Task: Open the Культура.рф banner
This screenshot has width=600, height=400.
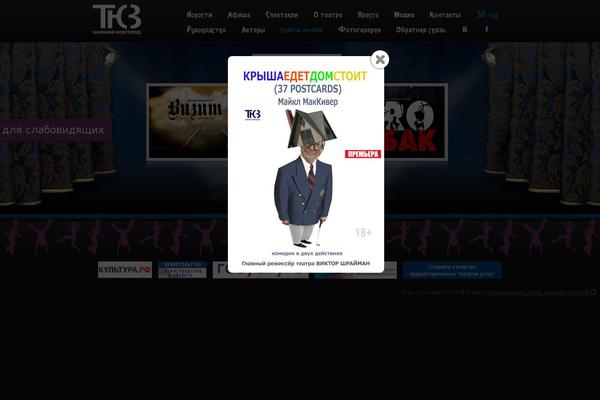Action: pos(125,270)
